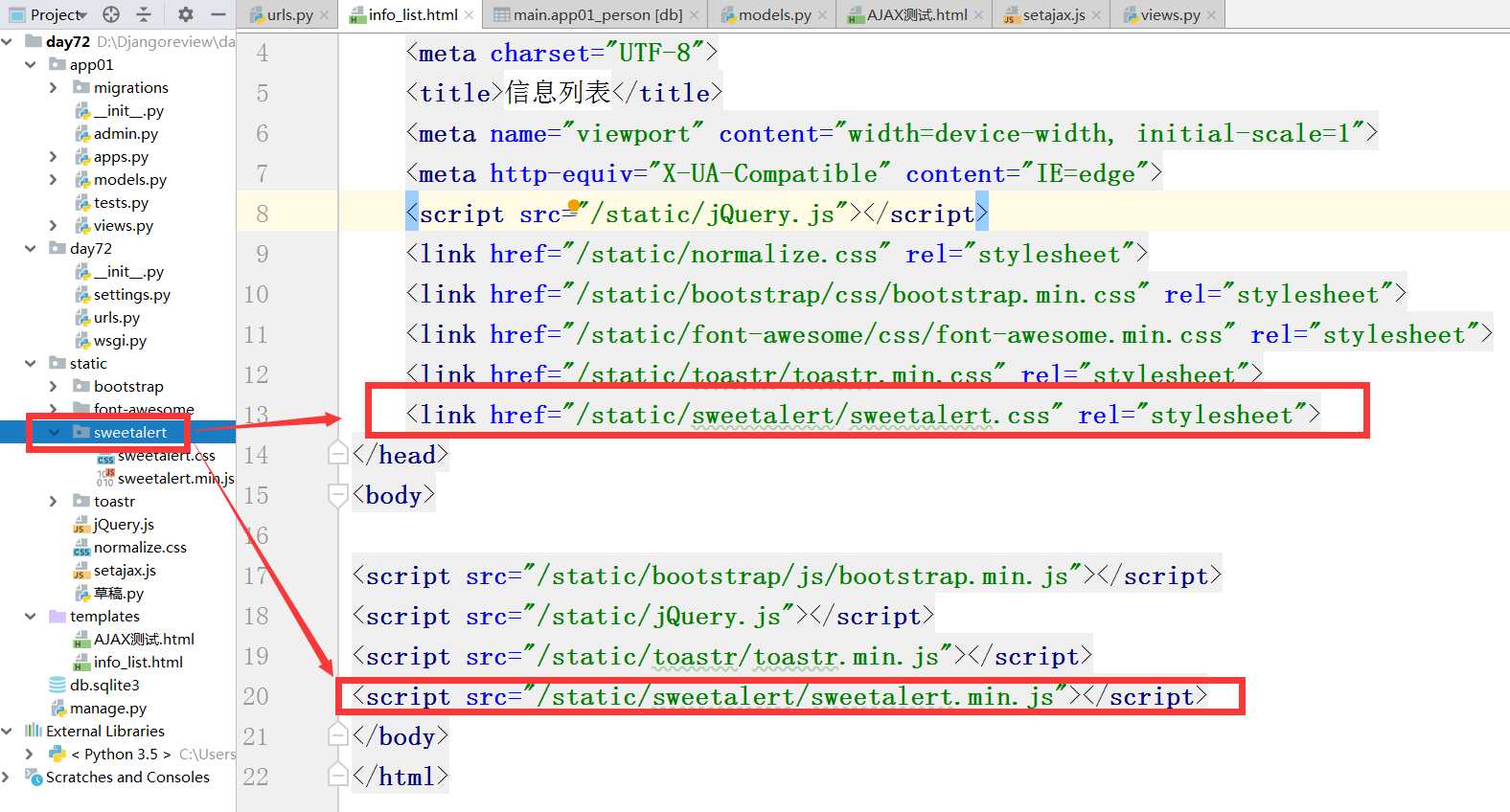Open Project panel settings gear

click(x=186, y=14)
